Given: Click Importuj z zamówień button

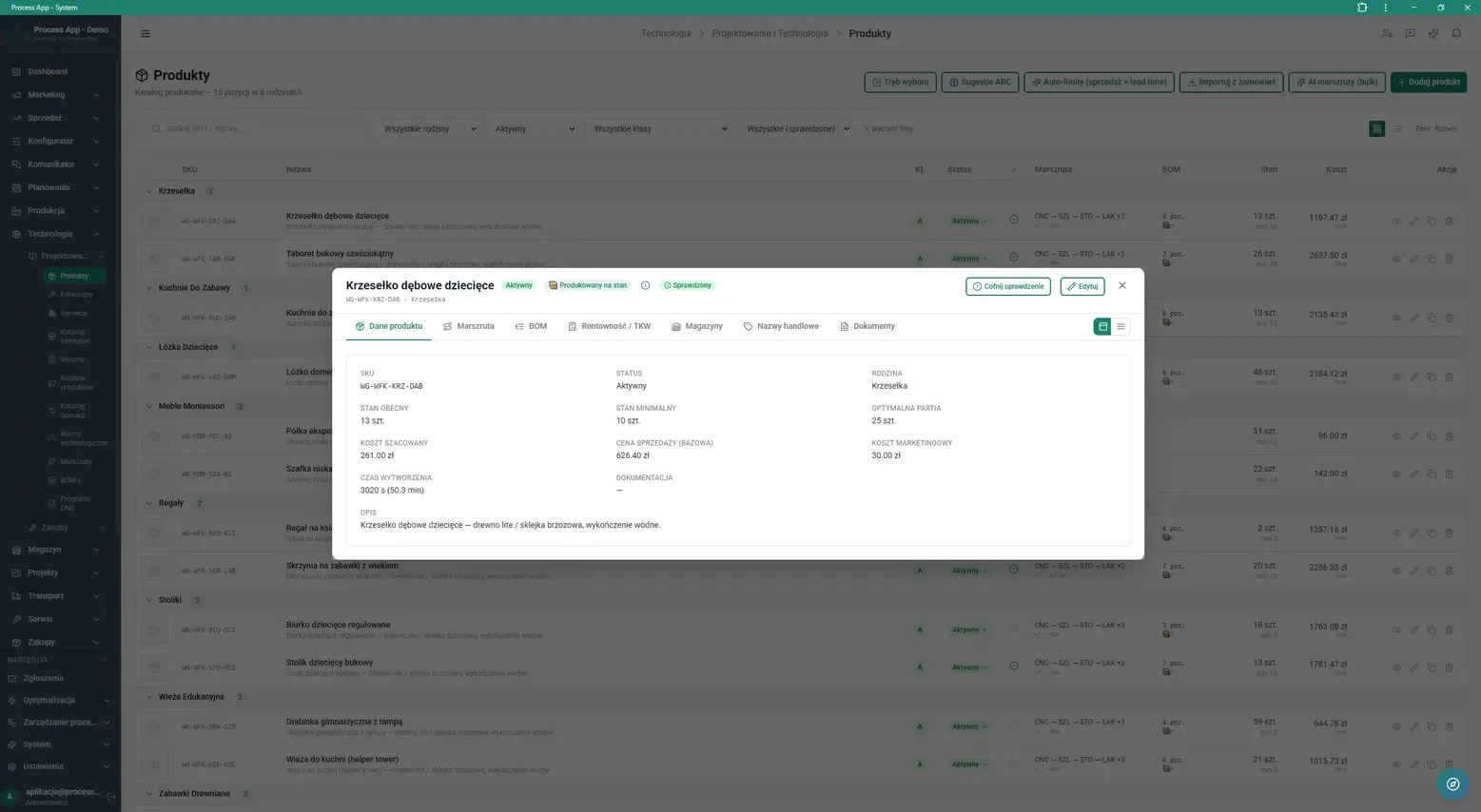Looking at the screenshot, I should tap(1232, 82).
